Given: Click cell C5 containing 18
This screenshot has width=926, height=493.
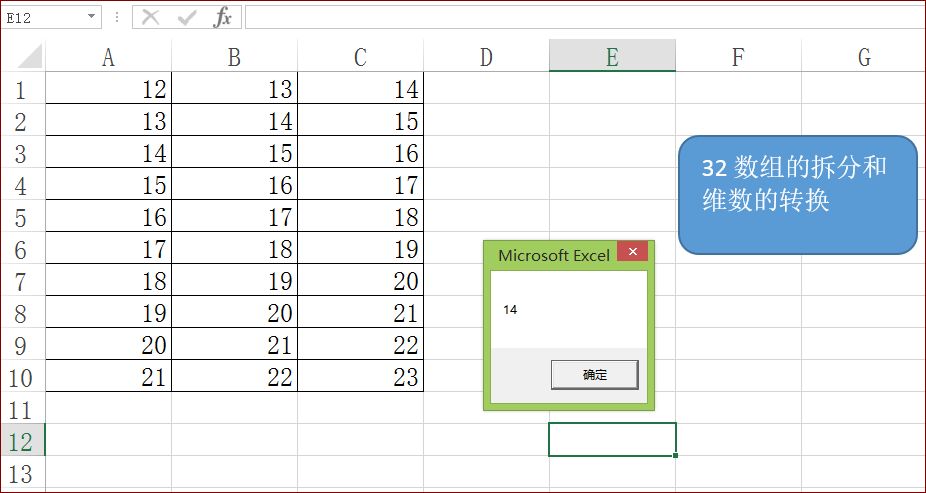Looking at the screenshot, I should [360, 216].
